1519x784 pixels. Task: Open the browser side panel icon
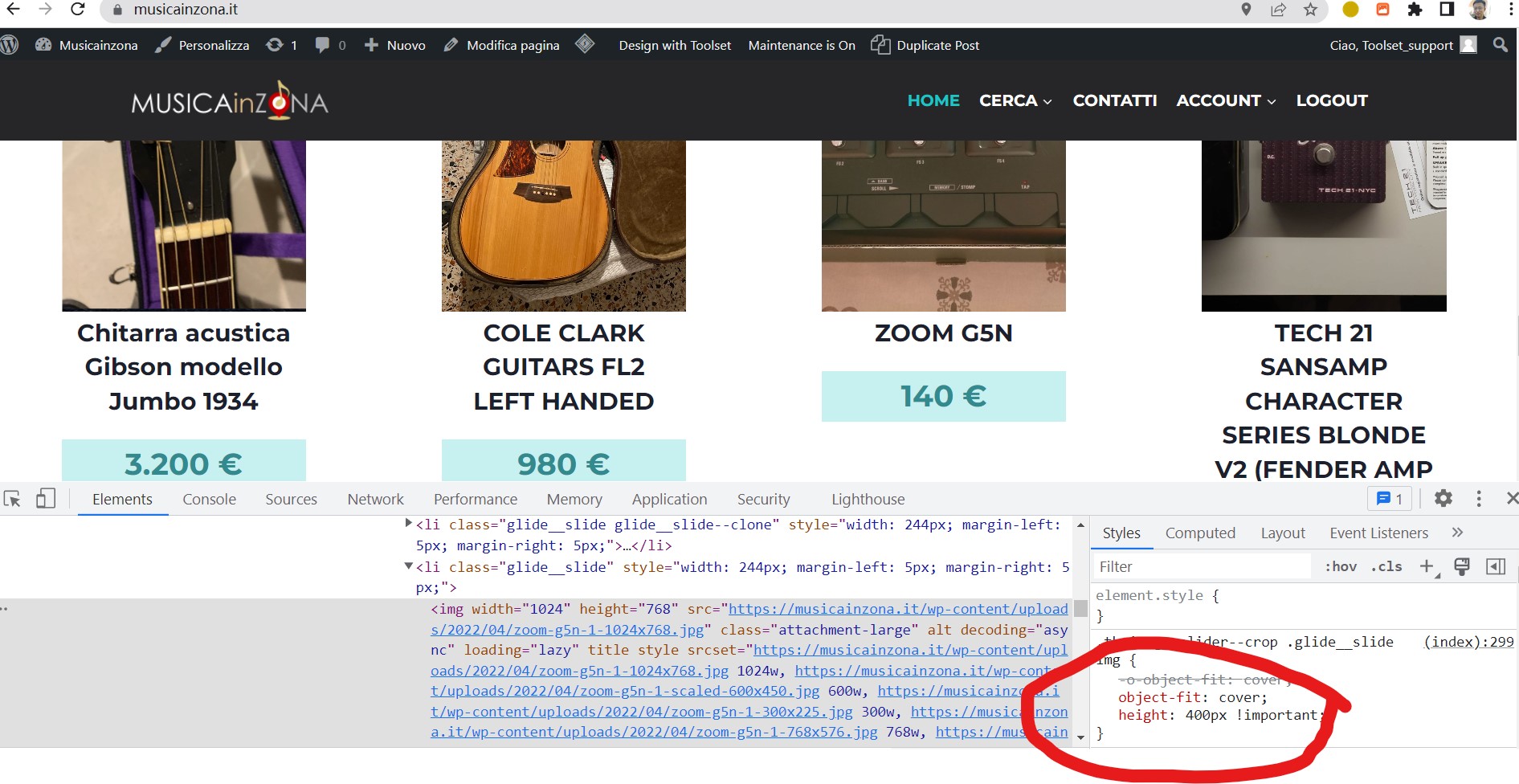(x=1447, y=10)
